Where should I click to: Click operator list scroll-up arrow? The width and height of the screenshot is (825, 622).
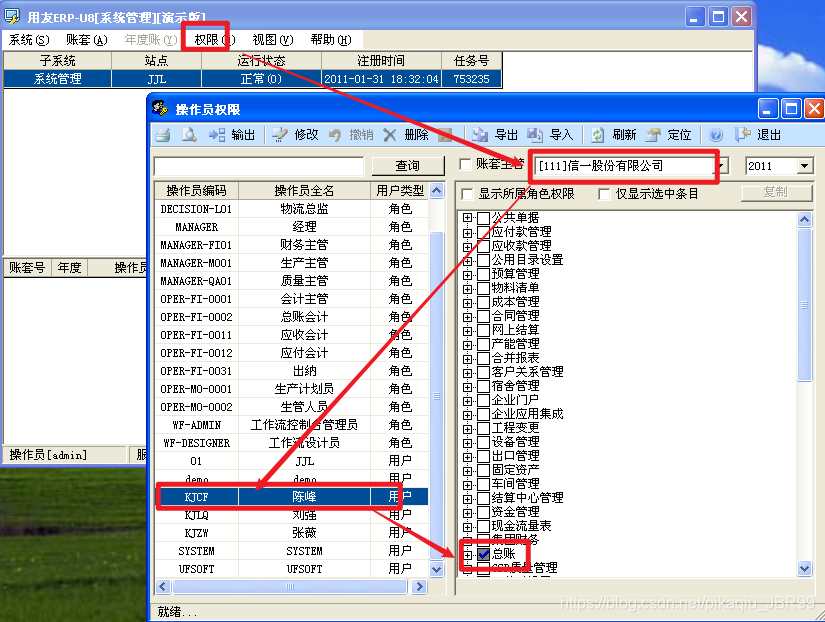(x=436, y=190)
